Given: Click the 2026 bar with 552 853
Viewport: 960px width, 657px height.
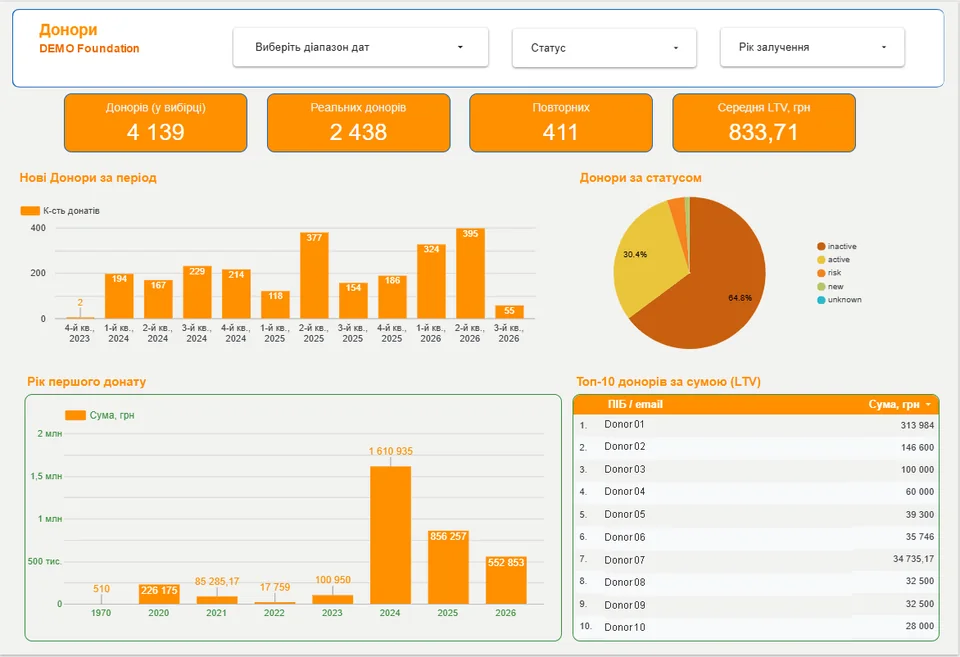Looking at the screenshot, I should [506, 580].
